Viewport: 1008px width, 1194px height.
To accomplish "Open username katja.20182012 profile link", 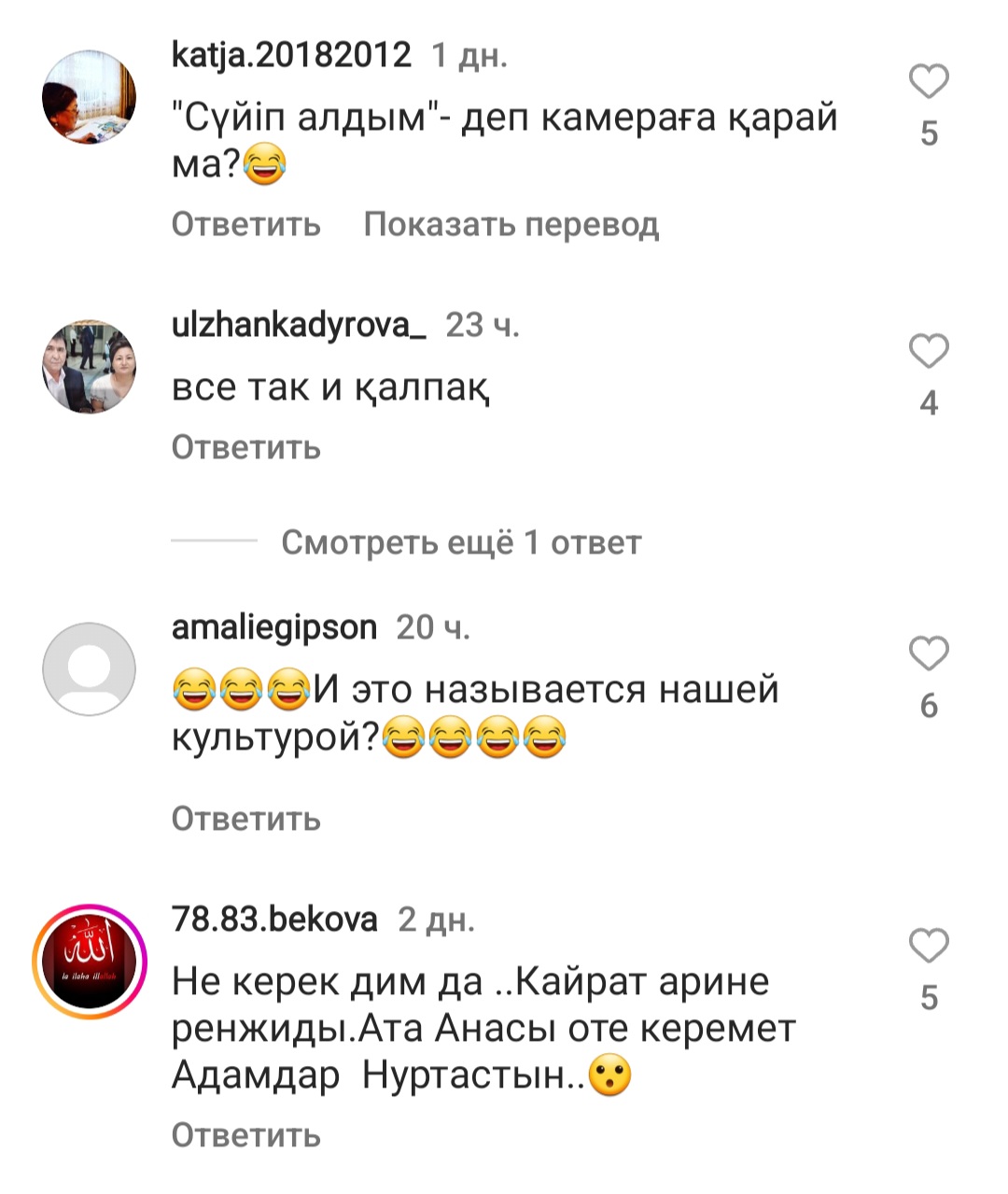I will tap(291, 56).
